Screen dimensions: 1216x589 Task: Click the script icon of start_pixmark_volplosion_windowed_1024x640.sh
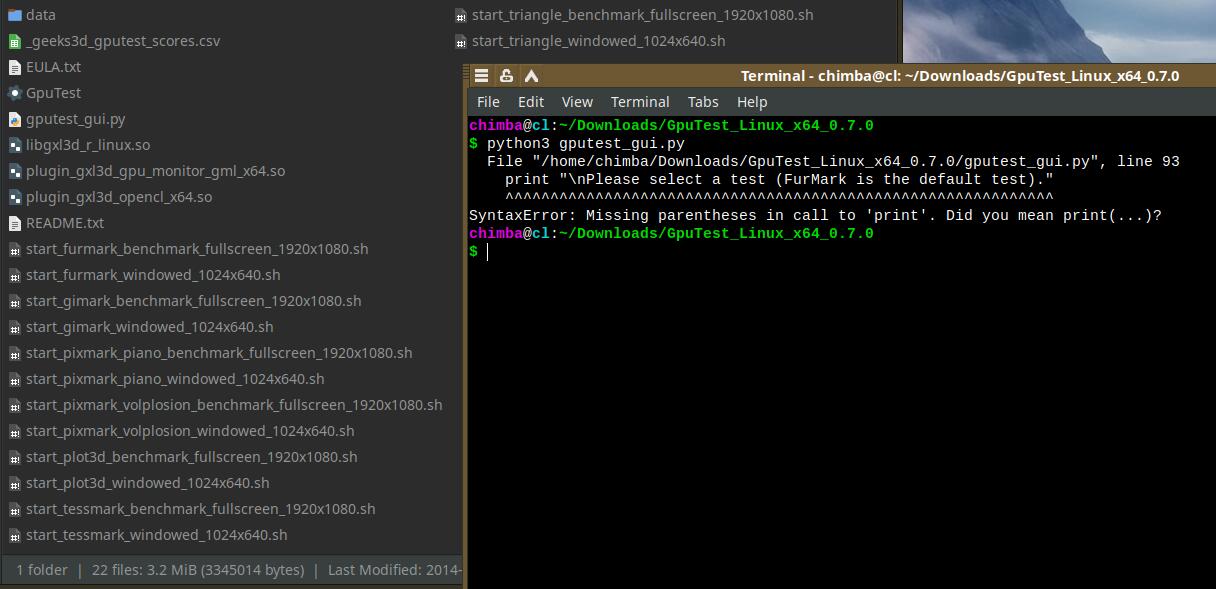pos(14,431)
